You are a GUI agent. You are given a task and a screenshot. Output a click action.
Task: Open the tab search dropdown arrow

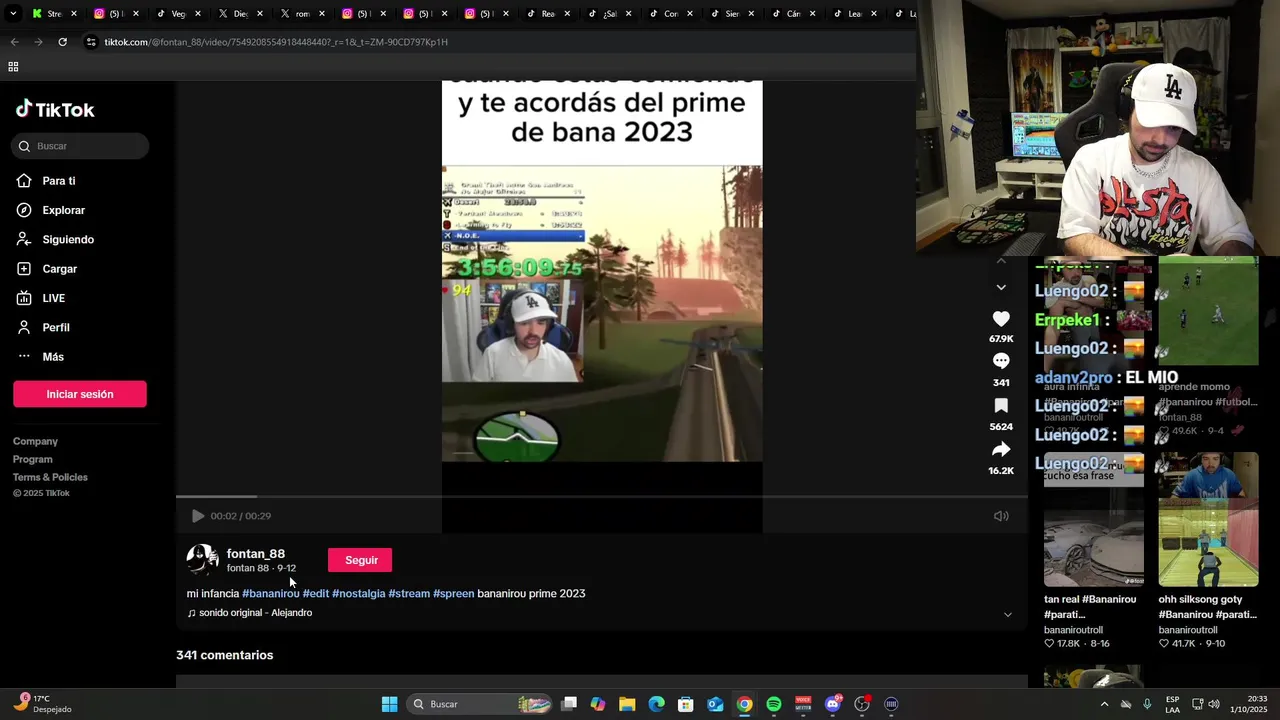pos(12,14)
